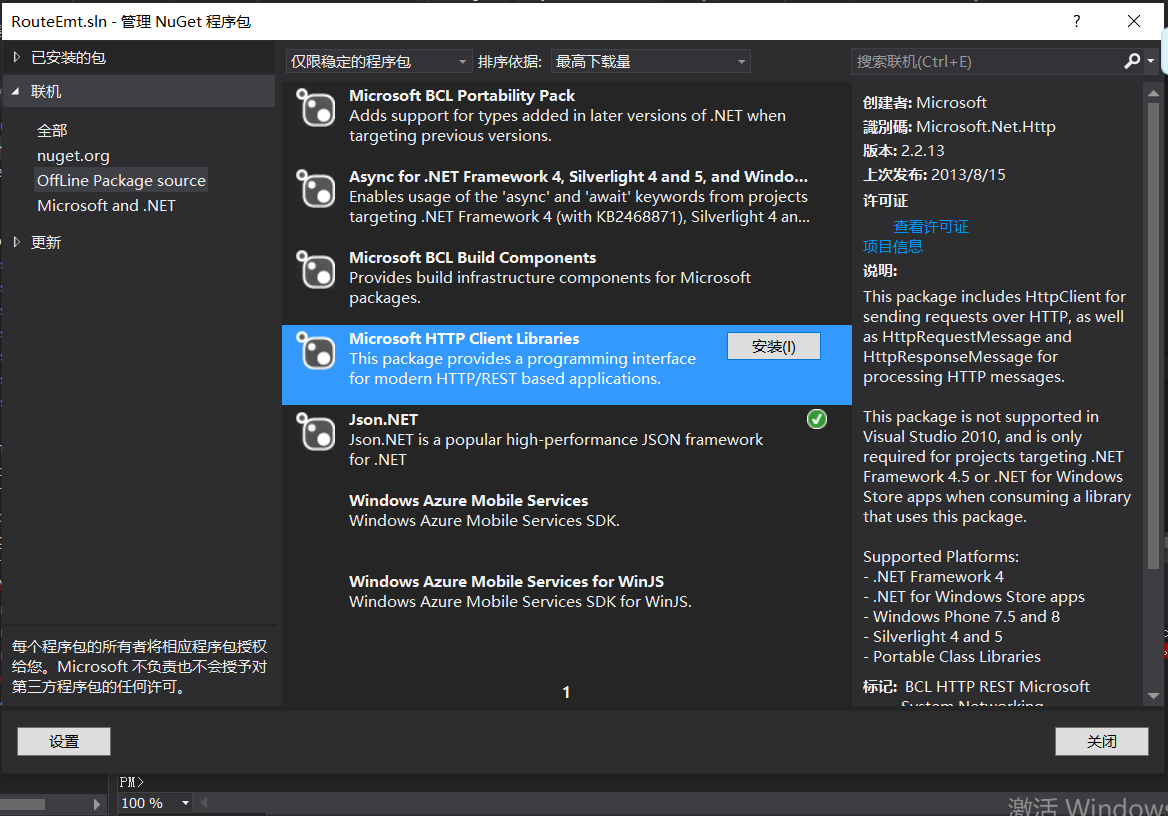1168x816 pixels.
Task: Click the Async for .NET Framework package icon
Action: 316,189
